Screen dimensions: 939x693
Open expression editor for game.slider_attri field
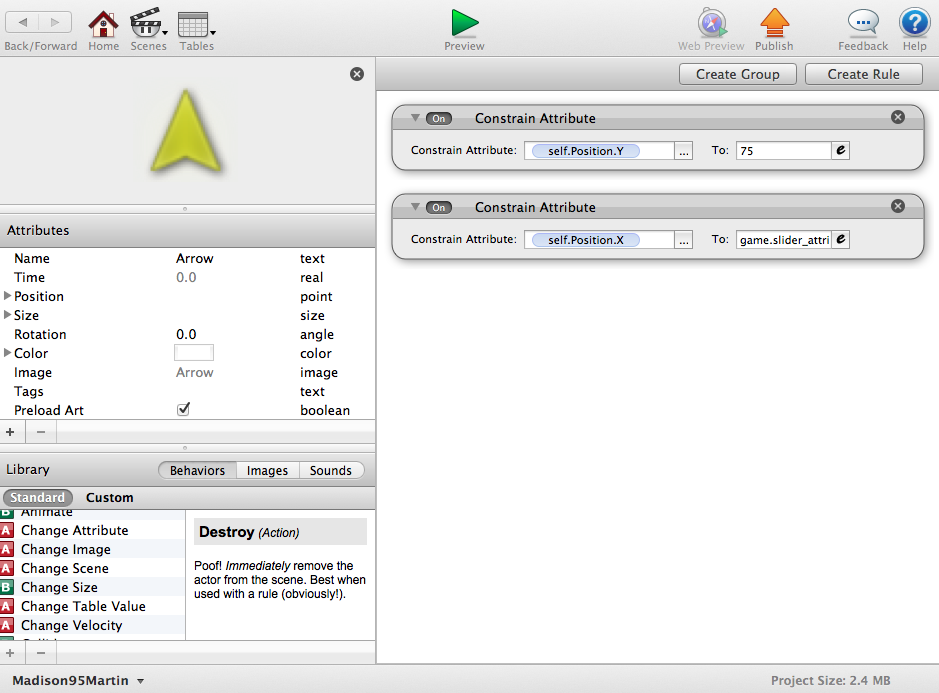click(x=841, y=240)
